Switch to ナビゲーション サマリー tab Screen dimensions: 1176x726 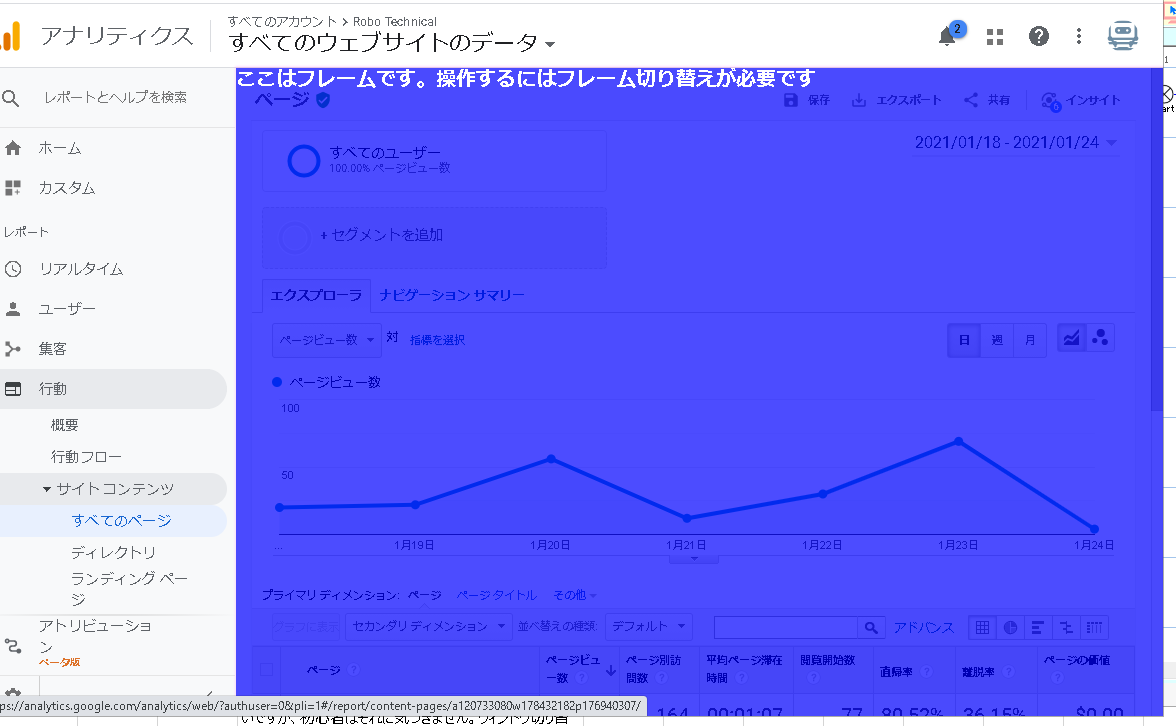(x=451, y=295)
